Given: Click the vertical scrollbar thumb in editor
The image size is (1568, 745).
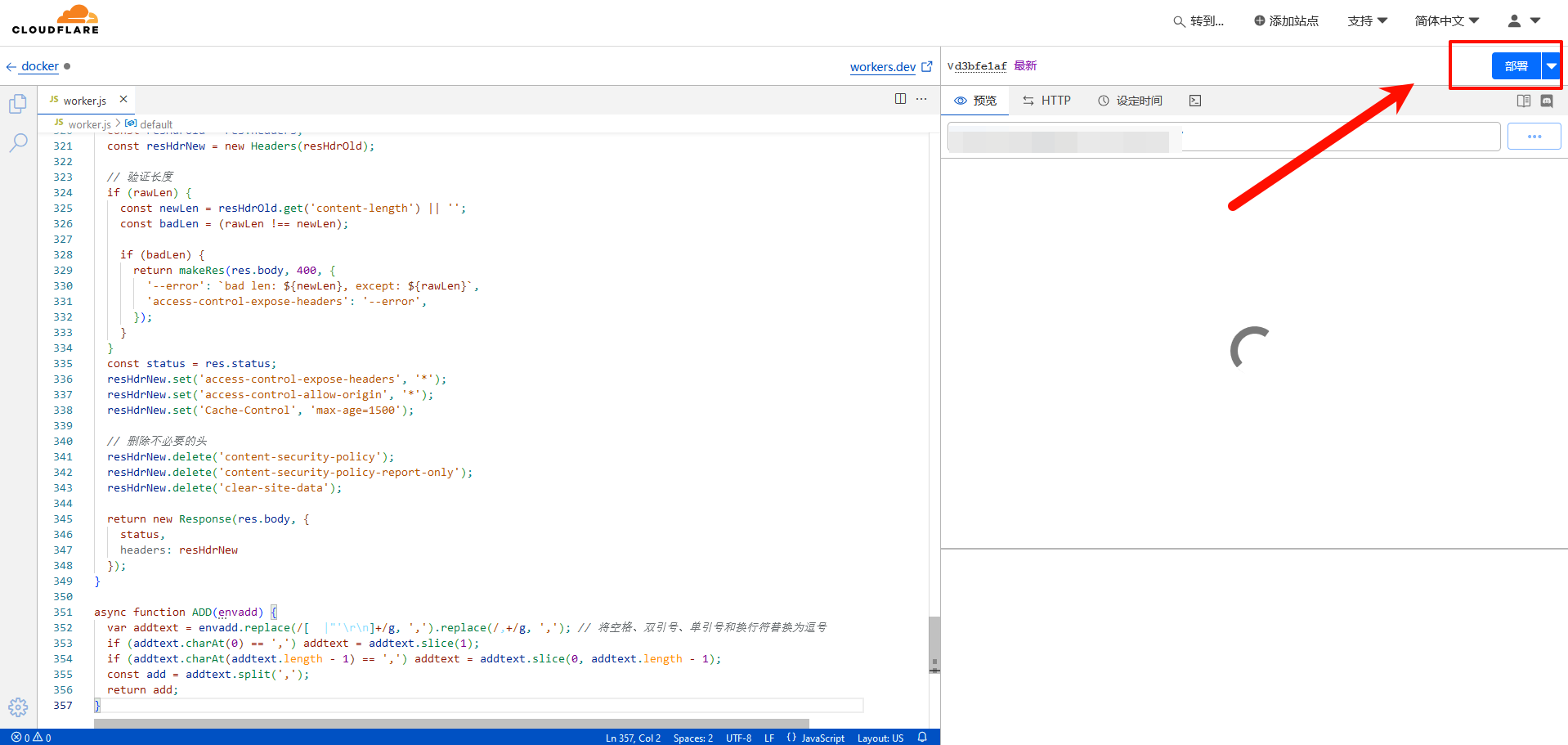Looking at the screenshot, I should coord(934,644).
